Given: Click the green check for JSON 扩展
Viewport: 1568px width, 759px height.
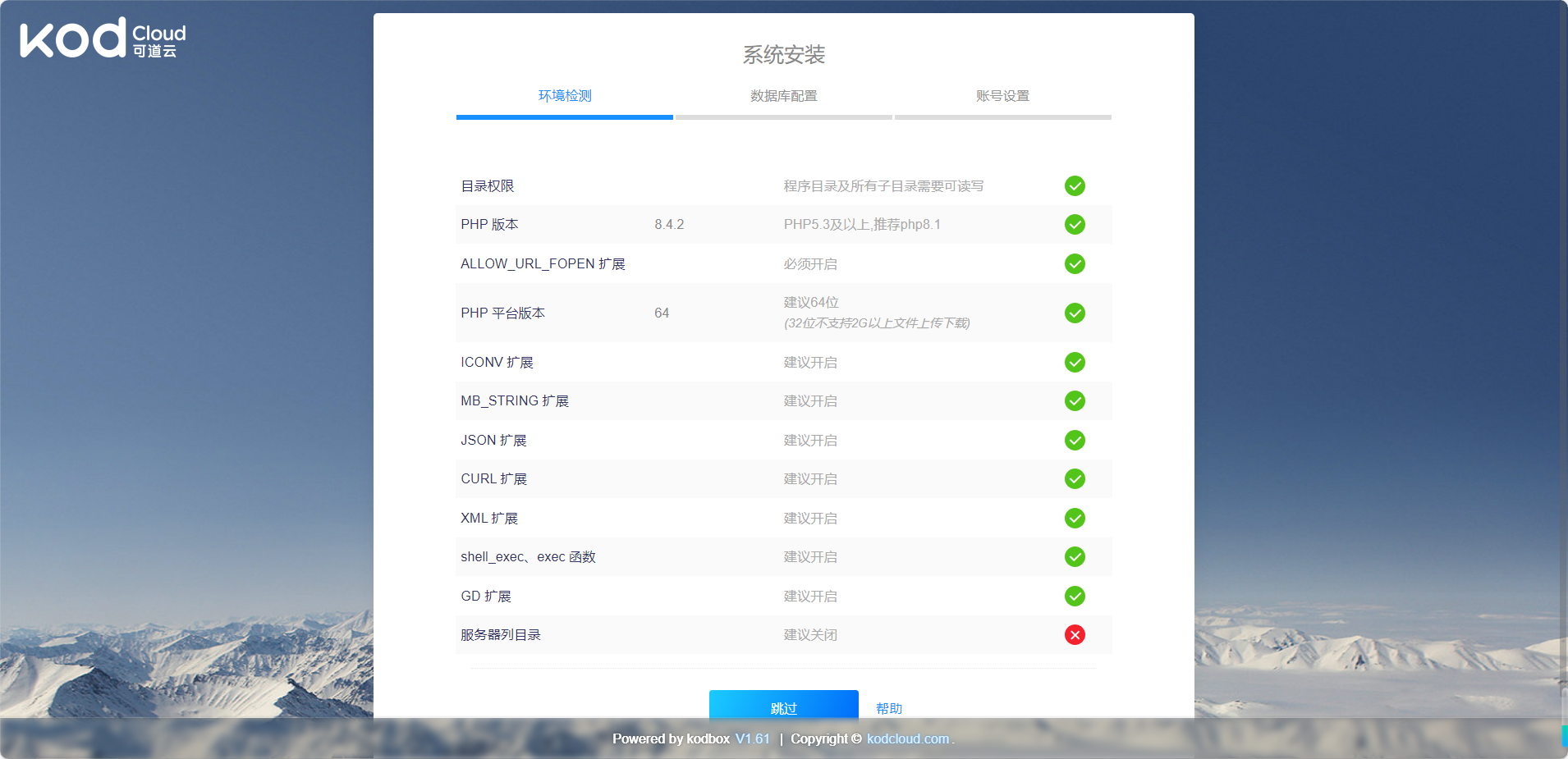Looking at the screenshot, I should tap(1075, 440).
